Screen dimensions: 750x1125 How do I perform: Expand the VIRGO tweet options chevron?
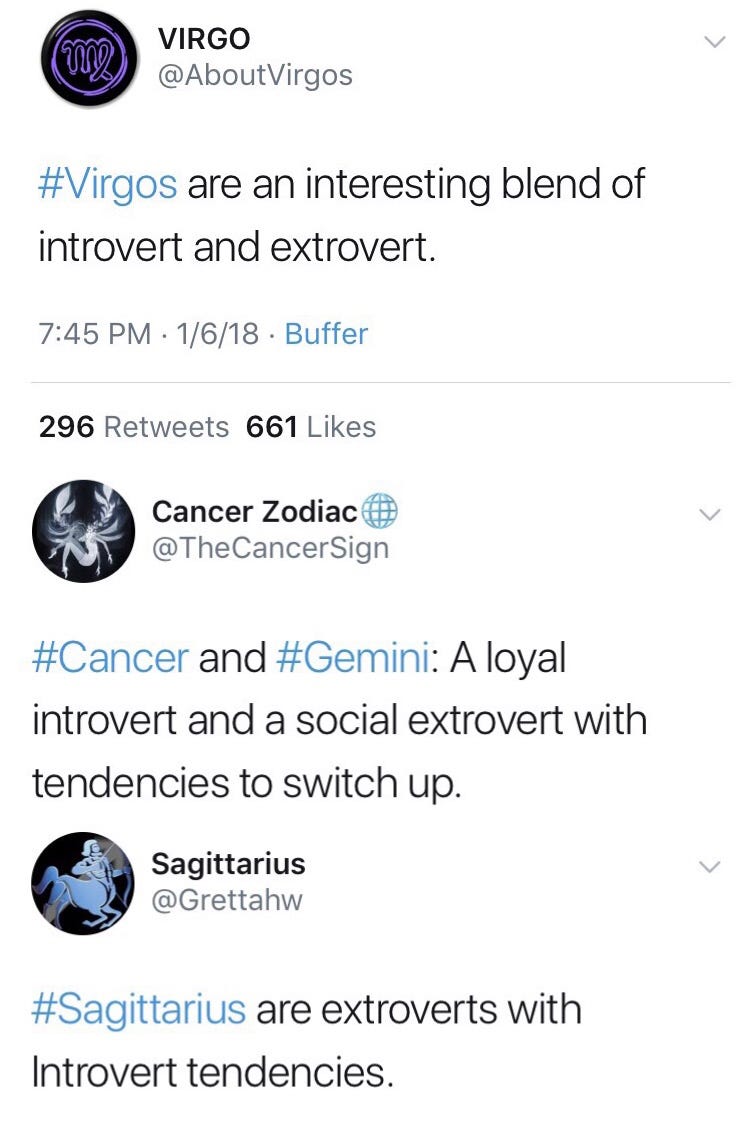point(712,43)
